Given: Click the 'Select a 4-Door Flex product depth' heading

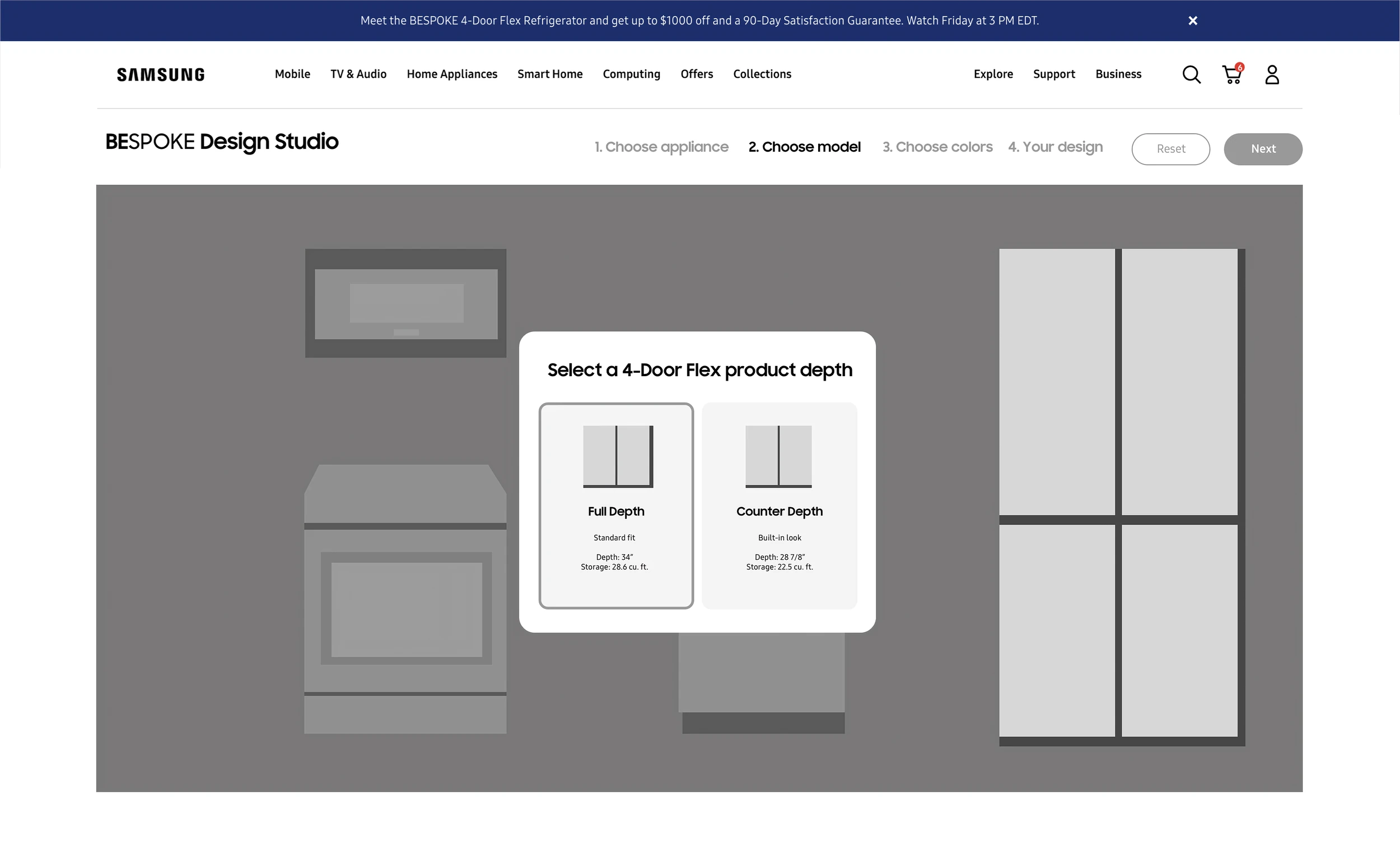Looking at the screenshot, I should coord(699,370).
